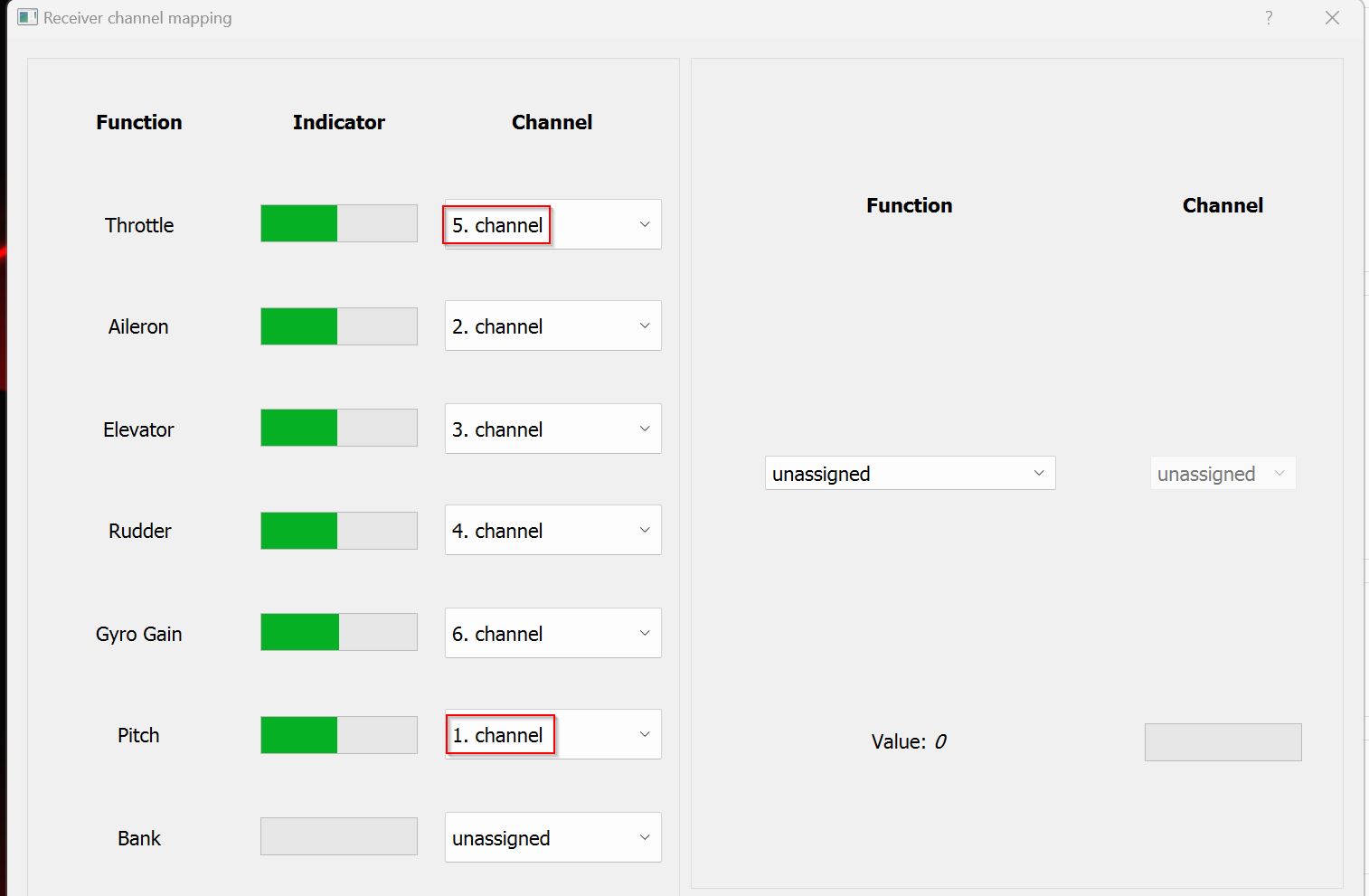Click the empty Bank indicator bar
Viewport: 1369px width, 896px height.
(x=339, y=836)
